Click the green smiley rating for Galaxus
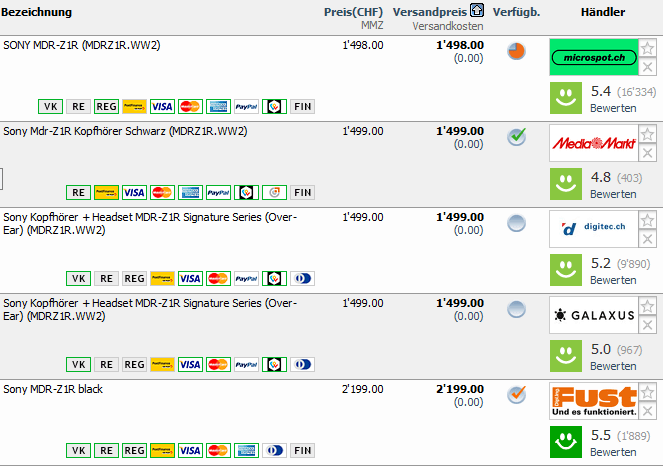The height and width of the screenshot is (466, 663). point(567,355)
